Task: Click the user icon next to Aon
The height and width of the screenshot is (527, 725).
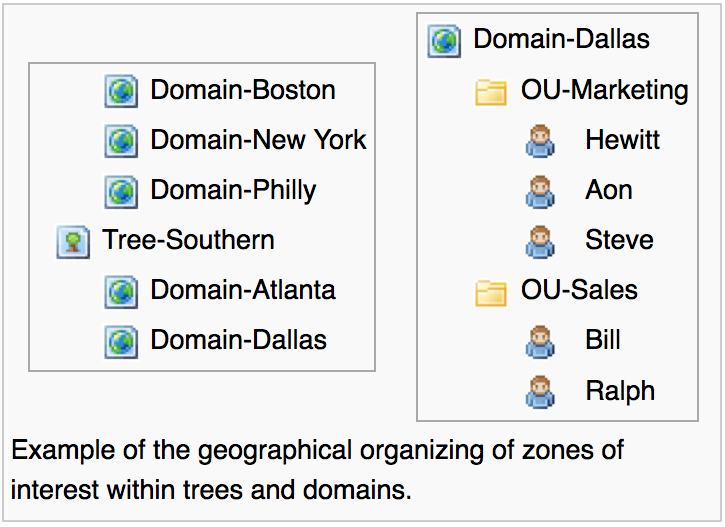Action: pyautogui.click(x=540, y=191)
